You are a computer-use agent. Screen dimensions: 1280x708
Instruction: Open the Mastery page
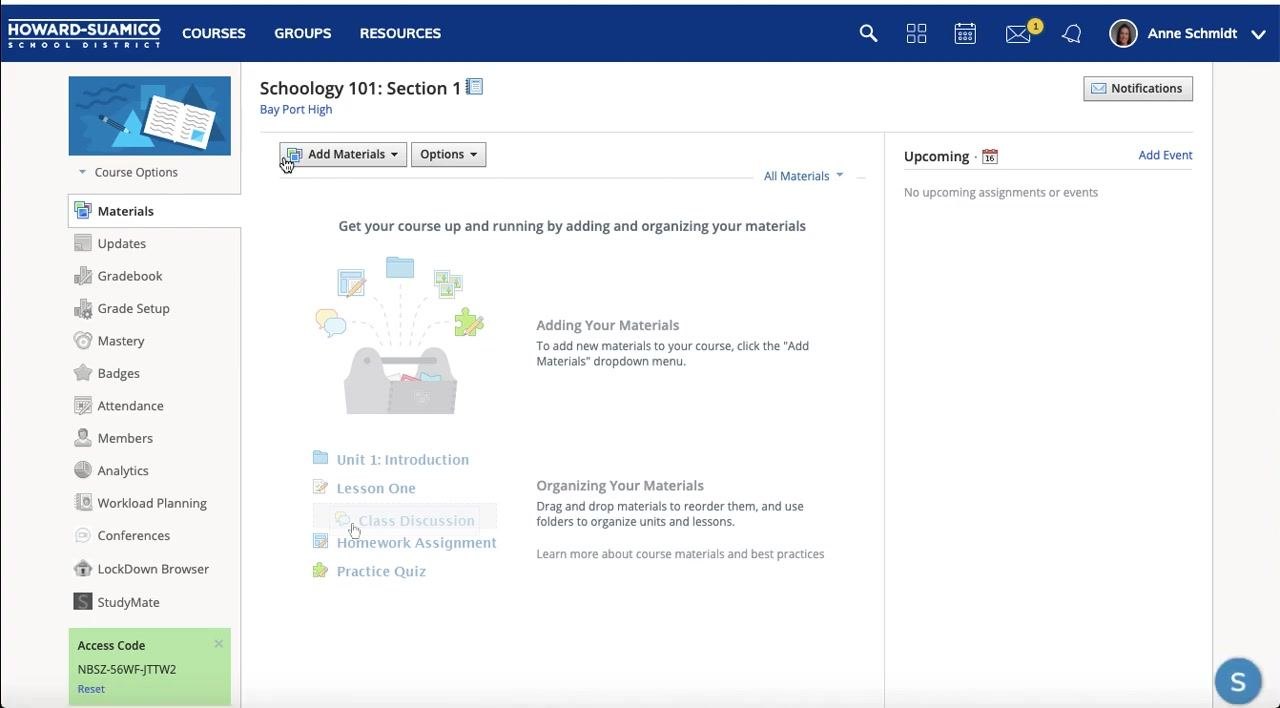click(121, 341)
